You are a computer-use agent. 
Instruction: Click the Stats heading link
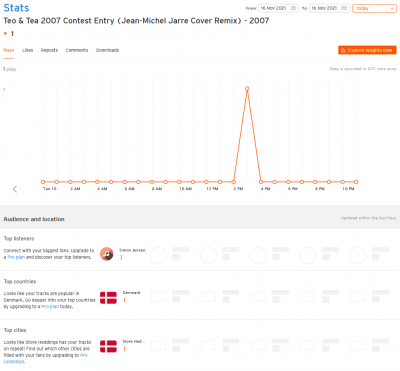point(16,8)
